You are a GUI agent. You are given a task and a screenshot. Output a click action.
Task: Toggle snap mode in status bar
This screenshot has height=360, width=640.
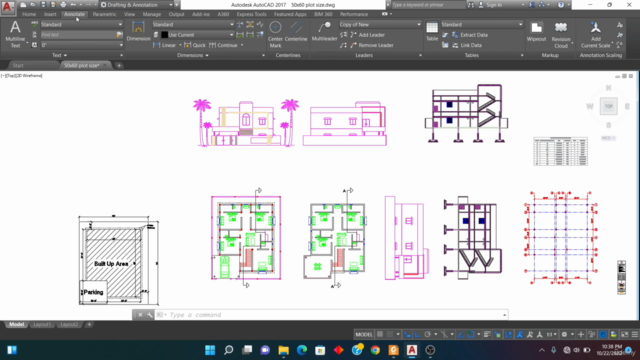pos(390,334)
